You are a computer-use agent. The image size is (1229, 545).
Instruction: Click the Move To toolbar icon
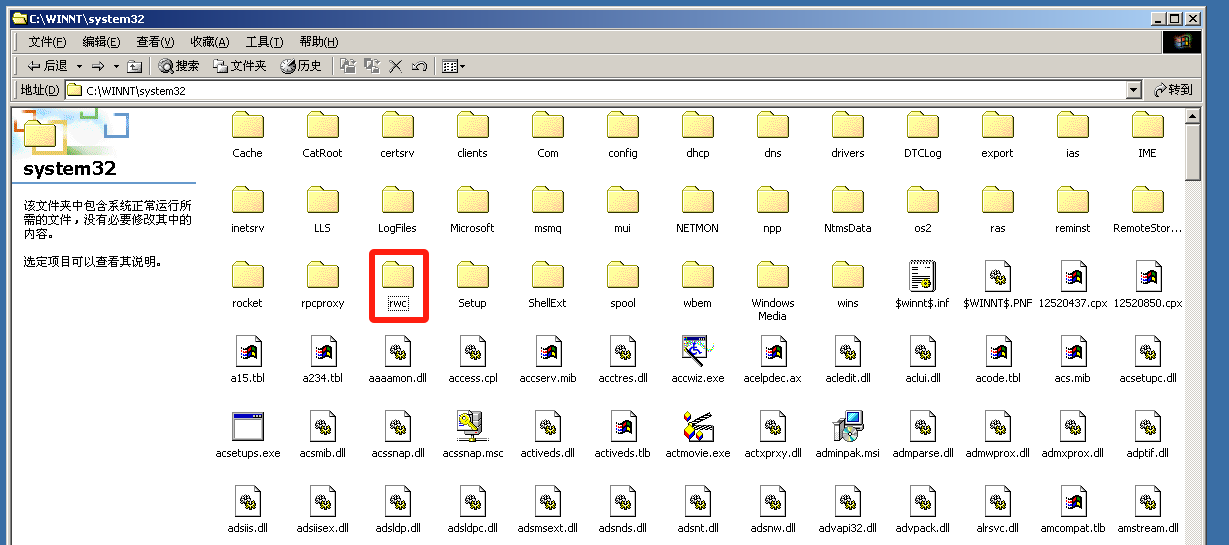click(x=348, y=66)
